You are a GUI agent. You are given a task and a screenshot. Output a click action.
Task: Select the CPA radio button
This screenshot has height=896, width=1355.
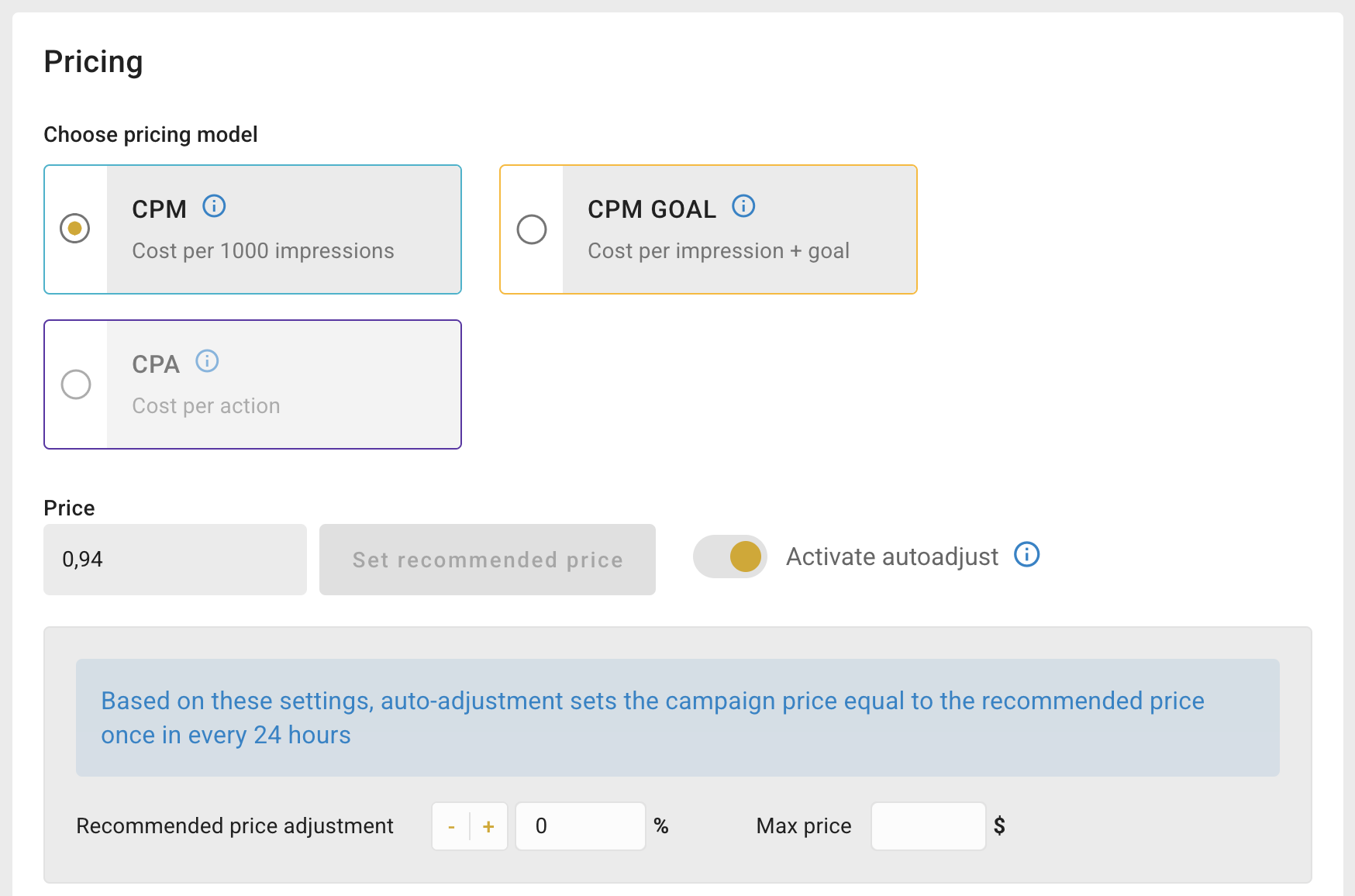click(76, 384)
